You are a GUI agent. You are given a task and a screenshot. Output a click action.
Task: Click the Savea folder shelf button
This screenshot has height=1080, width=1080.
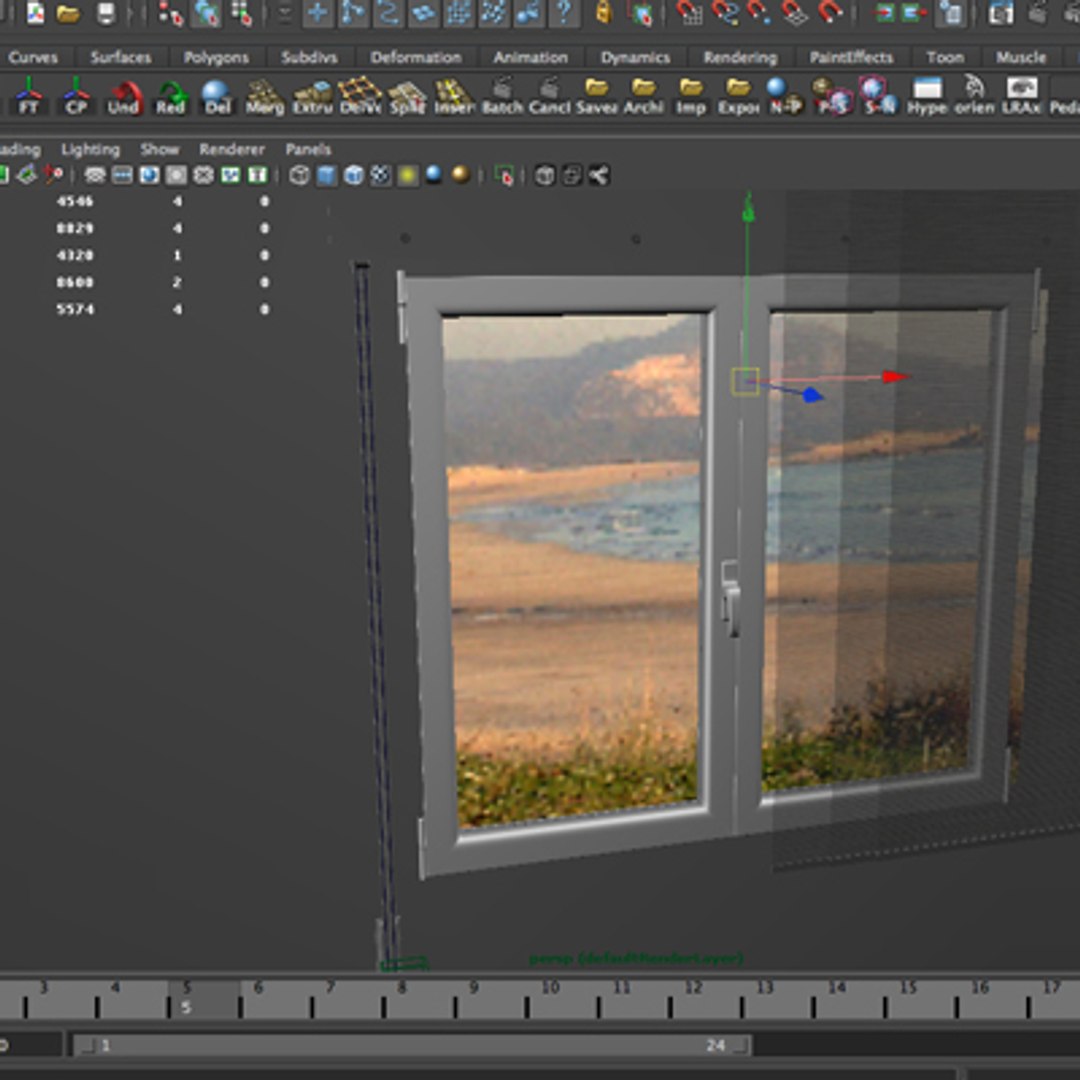(596, 96)
